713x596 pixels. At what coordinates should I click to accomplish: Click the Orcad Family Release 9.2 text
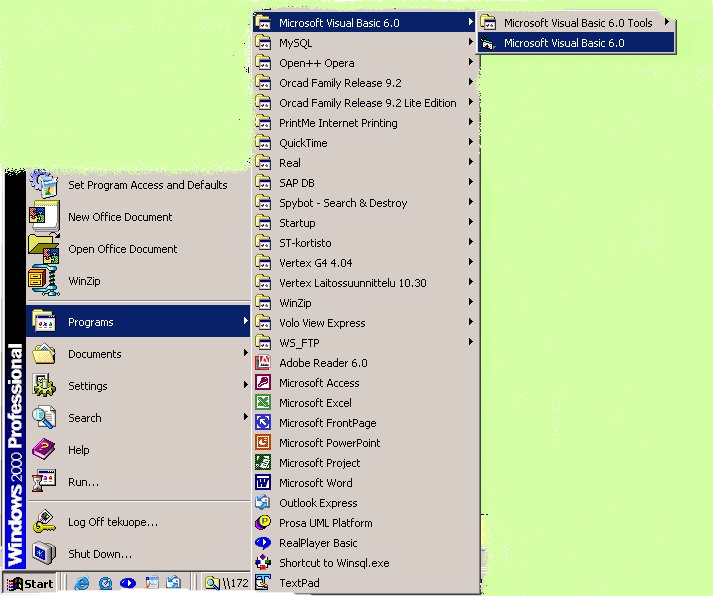click(340, 83)
